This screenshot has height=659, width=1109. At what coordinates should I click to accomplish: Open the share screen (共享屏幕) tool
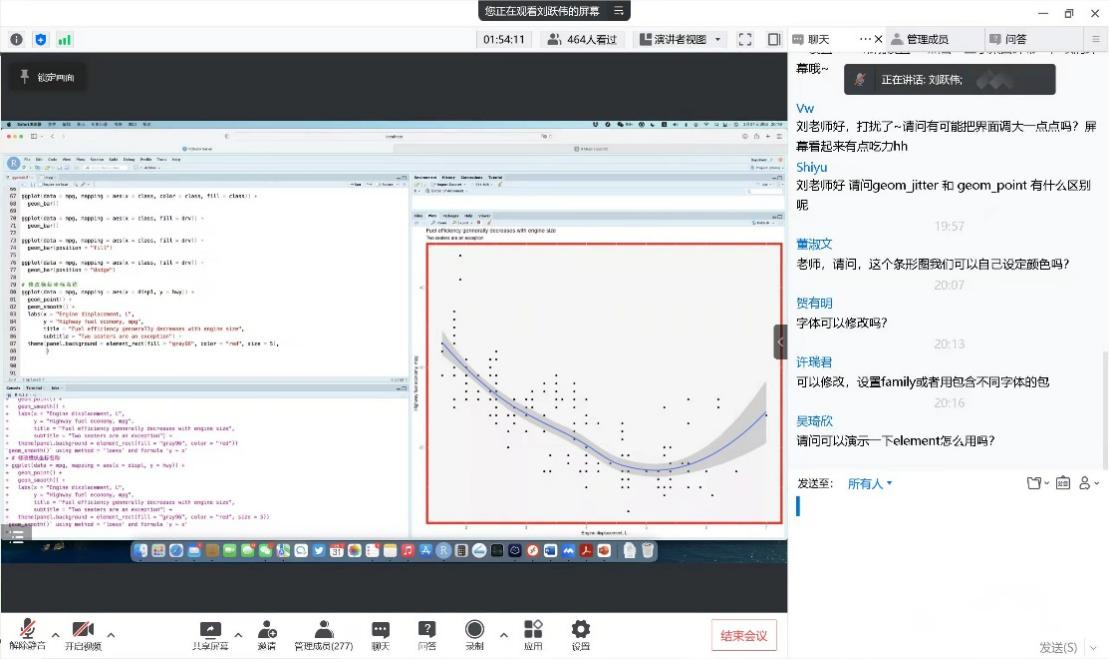pyautogui.click(x=210, y=631)
